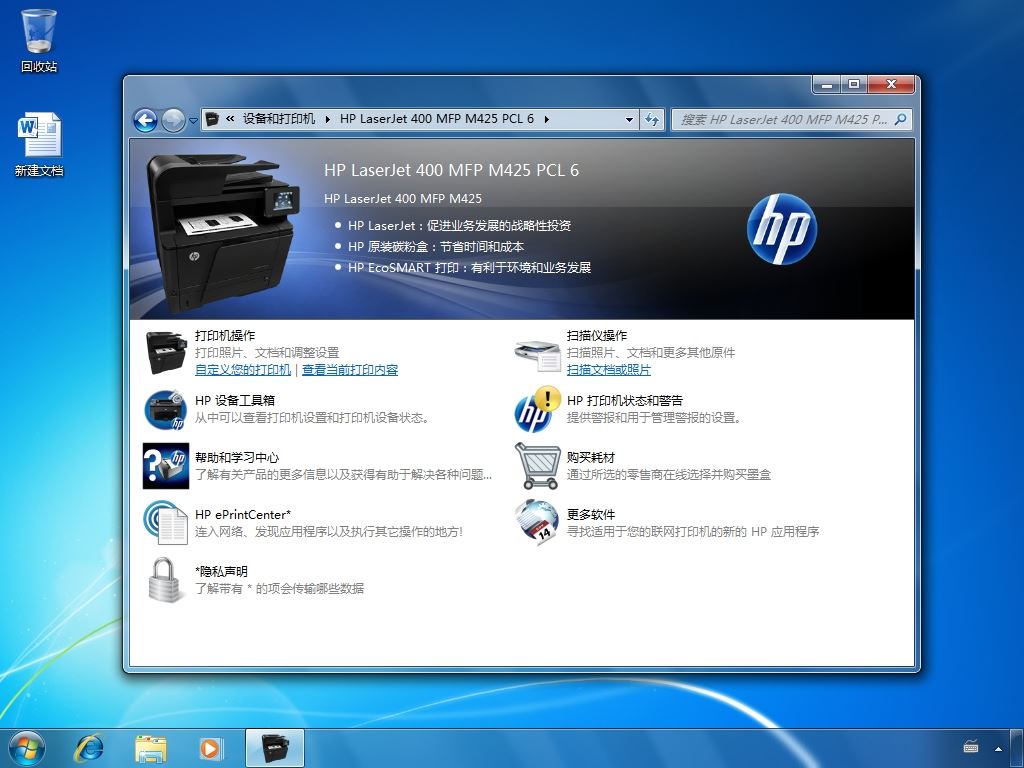This screenshot has width=1024, height=768.
Task: Minimize the printer window
Action: click(826, 84)
